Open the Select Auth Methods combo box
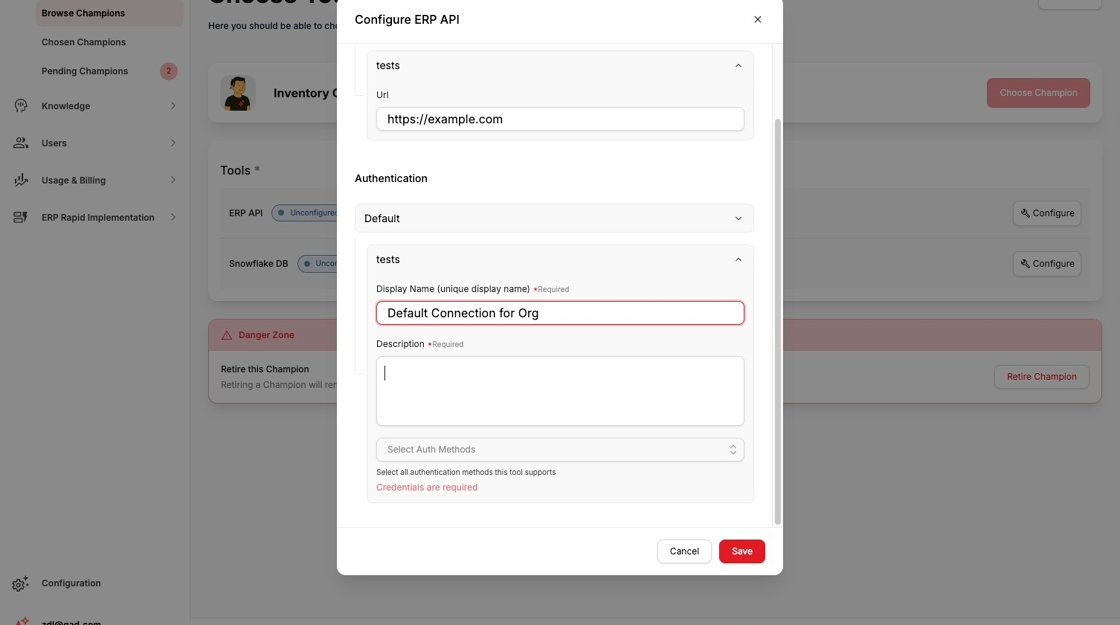The height and width of the screenshot is (625, 1120). pos(560,449)
